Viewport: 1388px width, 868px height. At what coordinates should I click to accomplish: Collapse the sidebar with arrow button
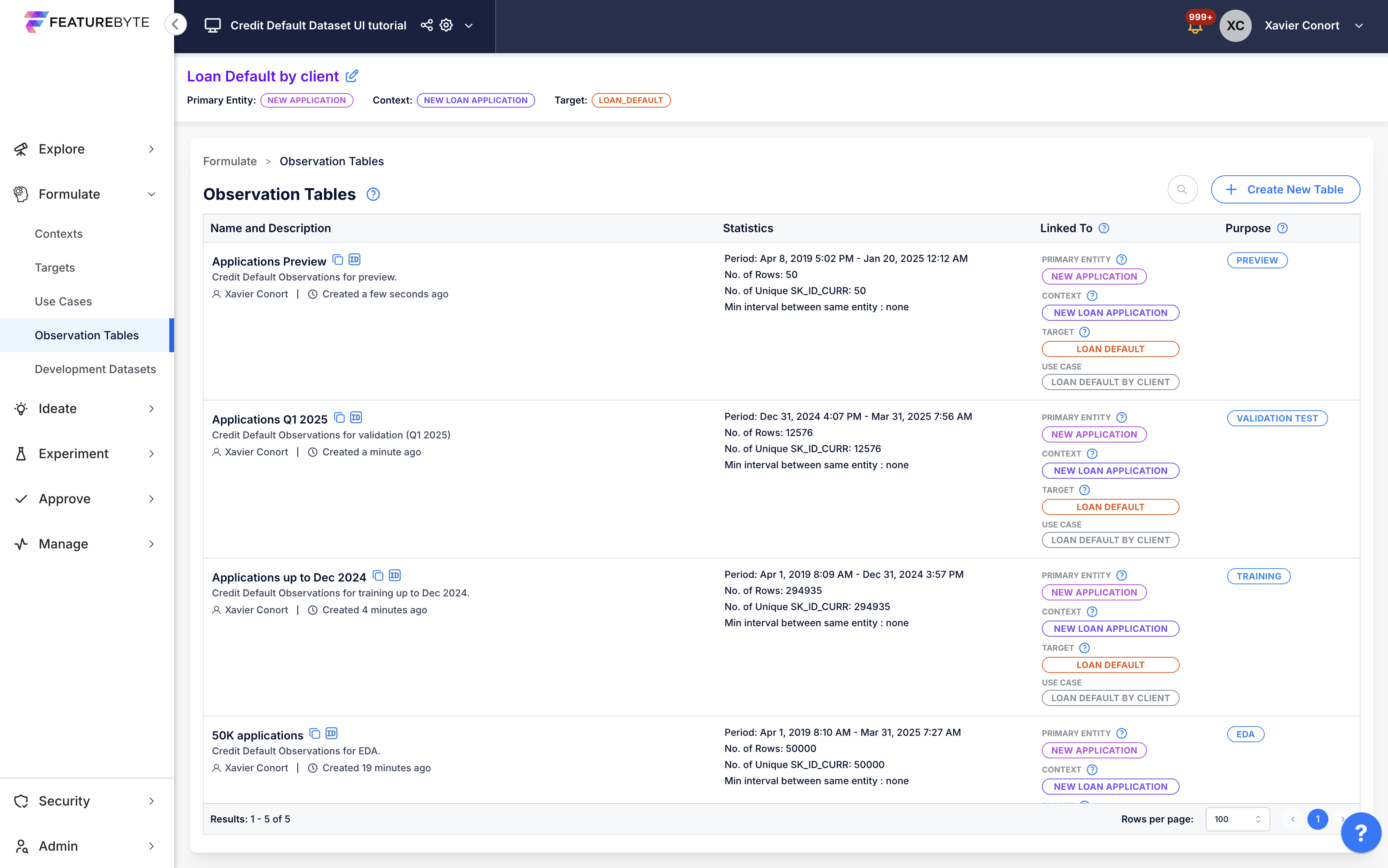point(176,25)
